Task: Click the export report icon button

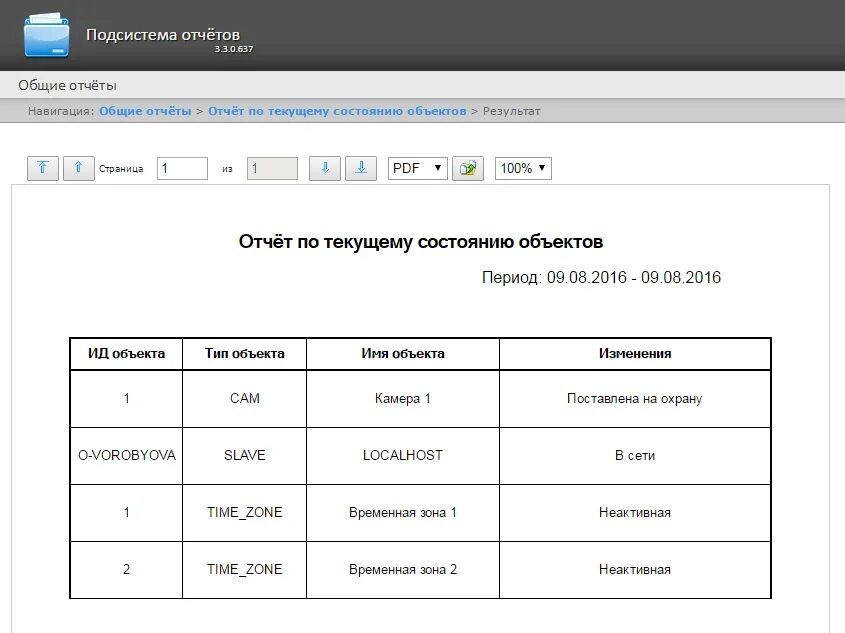Action: (x=468, y=168)
